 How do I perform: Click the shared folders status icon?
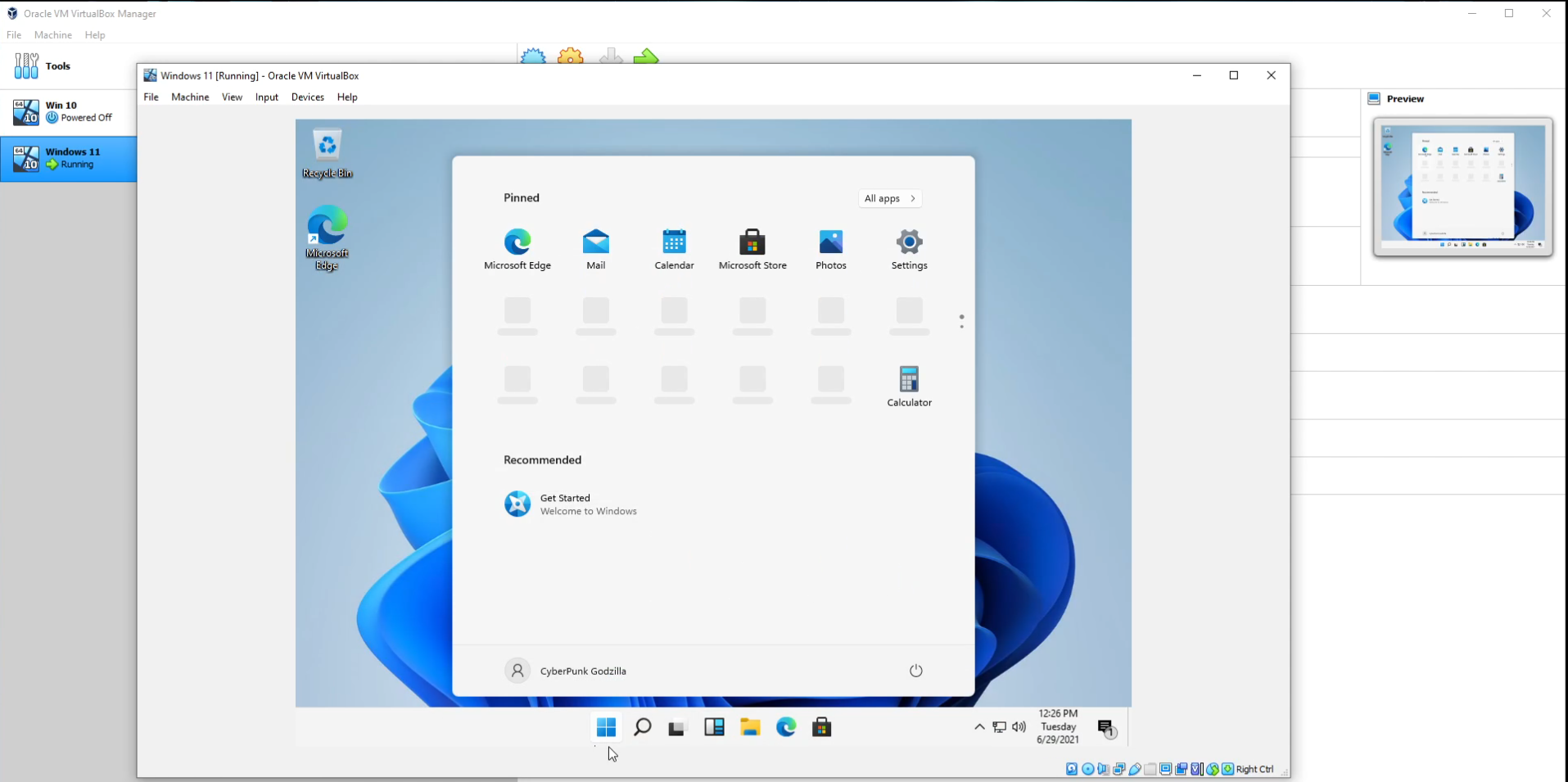1150,769
